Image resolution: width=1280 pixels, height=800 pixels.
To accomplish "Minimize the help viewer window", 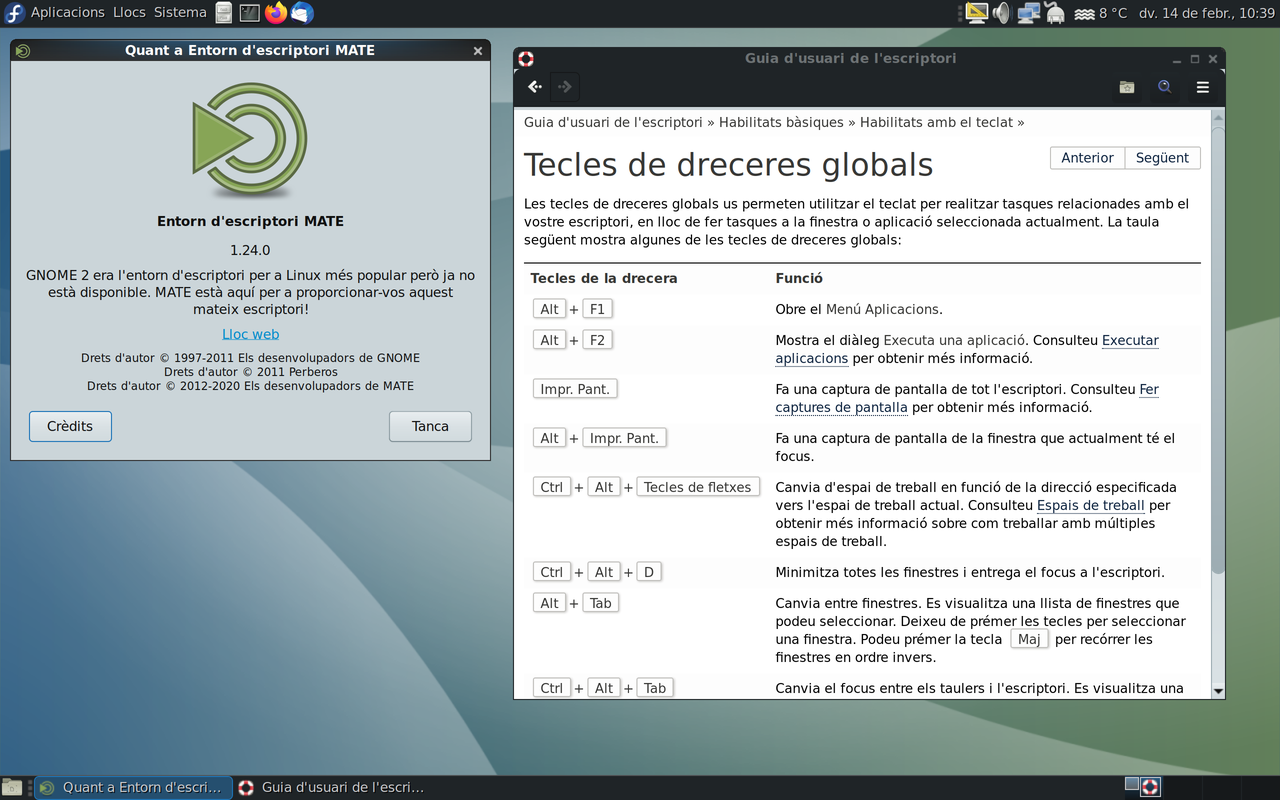I will pos(1179,59).
